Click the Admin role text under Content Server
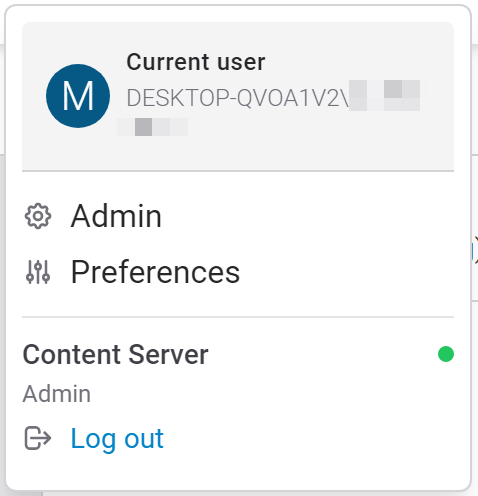This screenshot has height=496, width=478. point(57,394)
